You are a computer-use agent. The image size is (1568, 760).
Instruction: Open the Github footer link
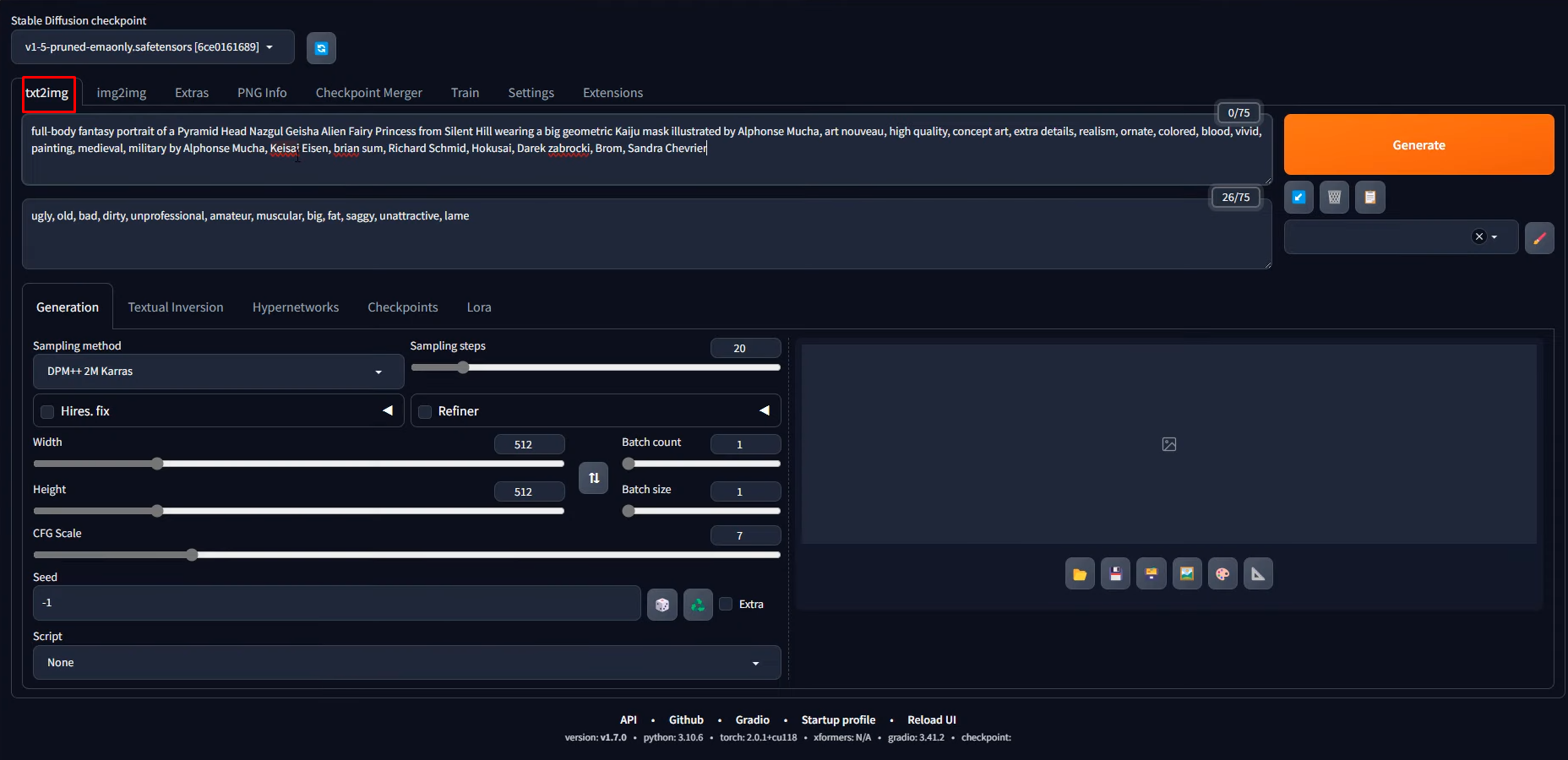(x=686, y=720)
